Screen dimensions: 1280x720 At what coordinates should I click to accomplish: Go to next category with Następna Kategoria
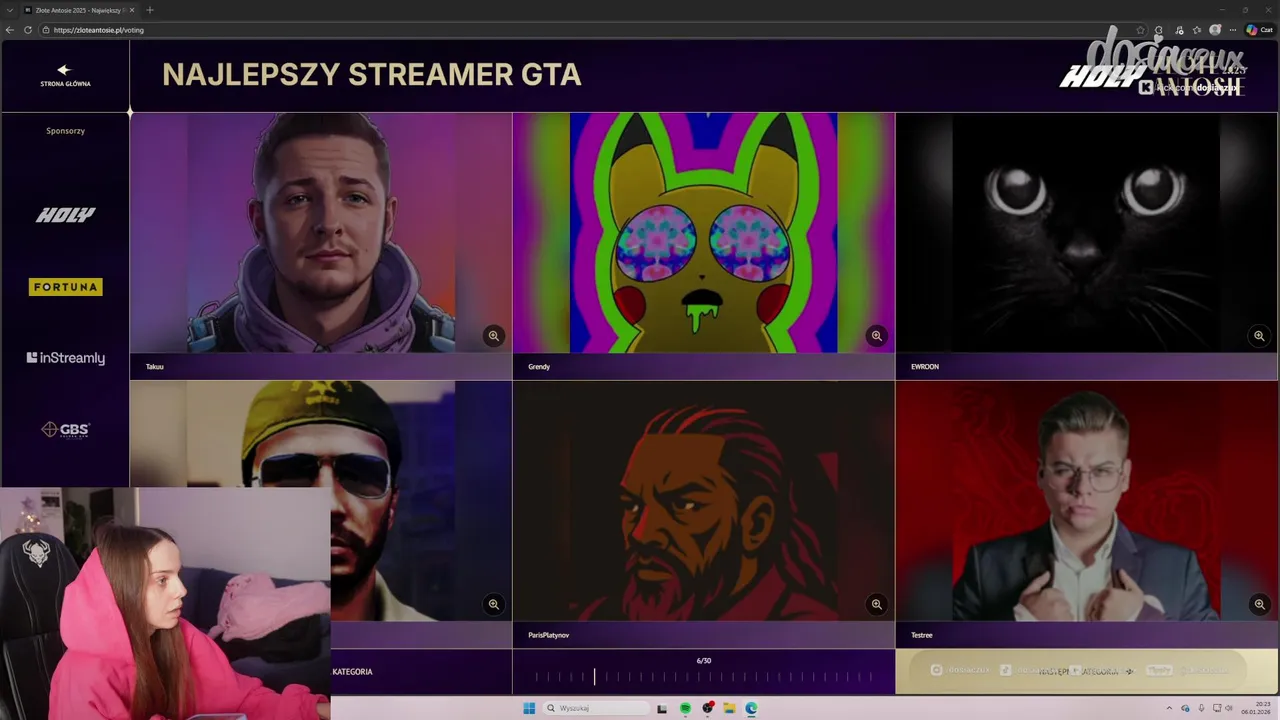(1087, 671)
